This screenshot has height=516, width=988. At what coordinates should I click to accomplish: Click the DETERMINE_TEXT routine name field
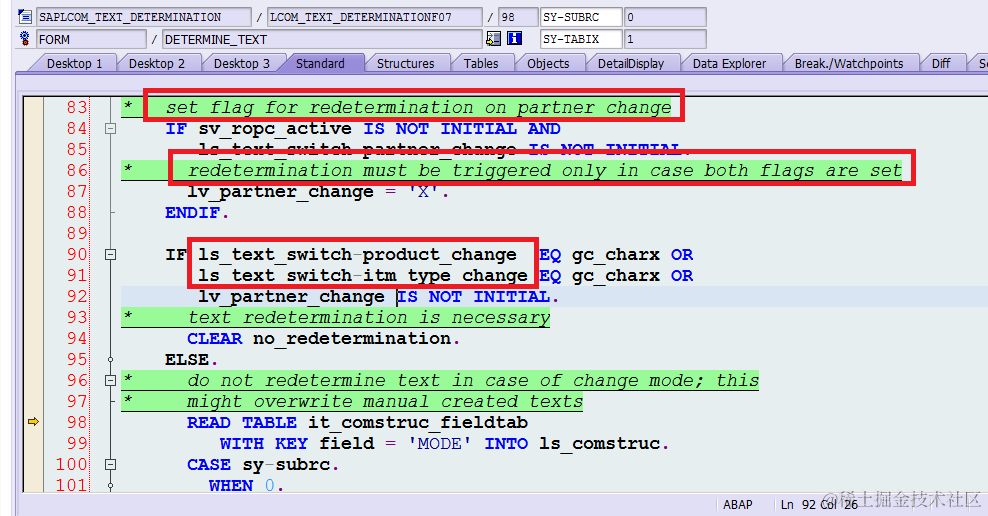[x=322, y=39]
